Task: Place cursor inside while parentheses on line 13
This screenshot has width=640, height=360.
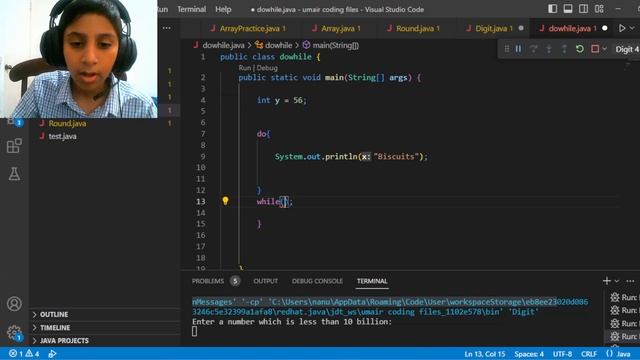Action: click(x=285, y=201)
